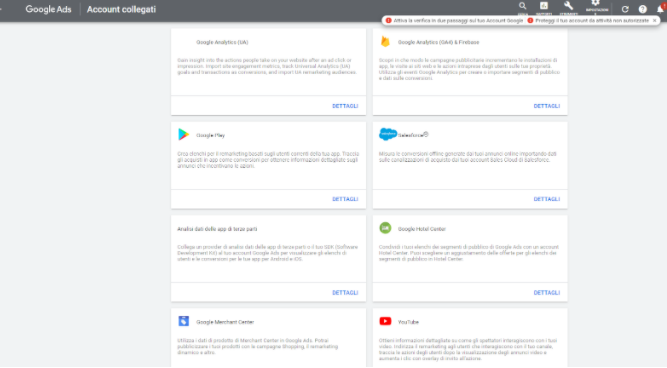The image size is (667, 368).
Task: Click the Google Hotel Center green icon
Action: [x=385, y=228]
